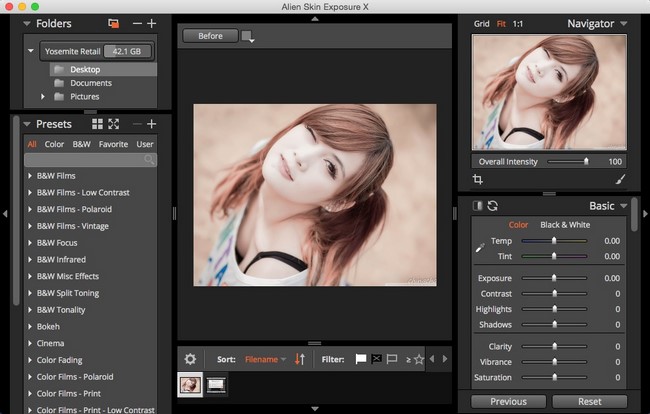The height and width of the screenshot is (414, 650).
Task: Open the filmstrip gear settings
Action: (x=190, y=358)
